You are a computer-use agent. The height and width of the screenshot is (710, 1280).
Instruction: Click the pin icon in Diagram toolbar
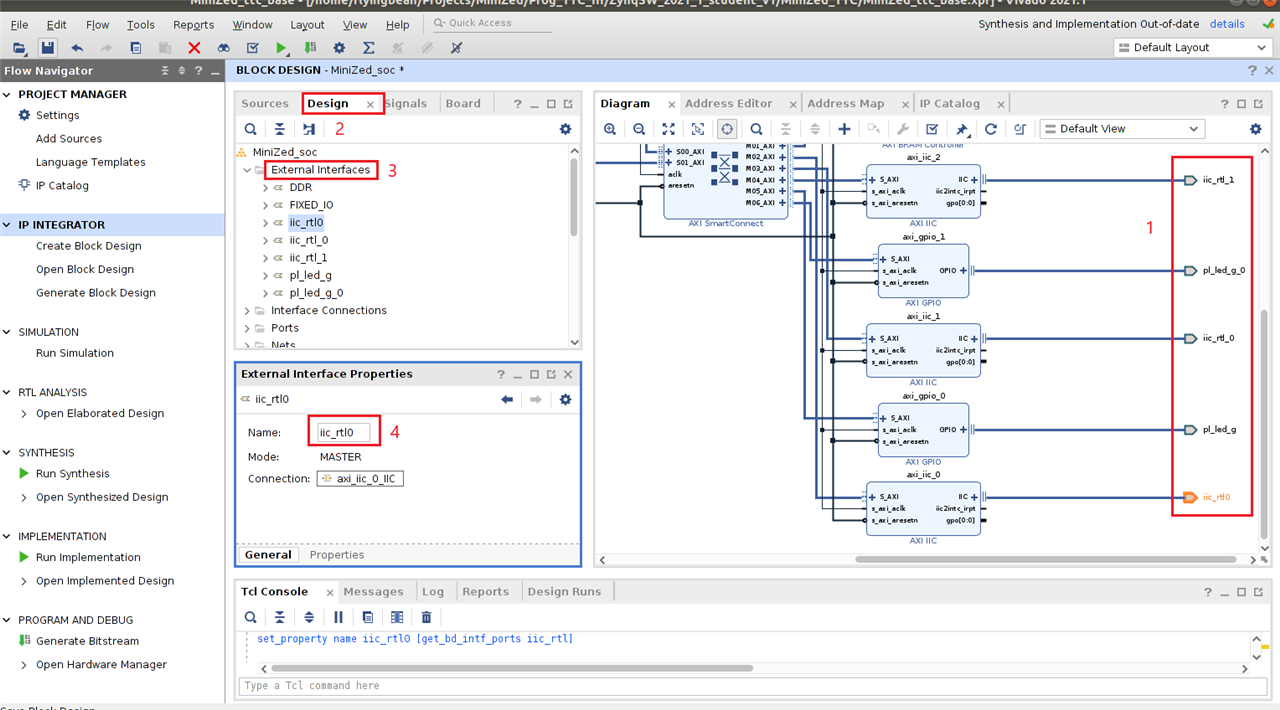pos(962,129)
